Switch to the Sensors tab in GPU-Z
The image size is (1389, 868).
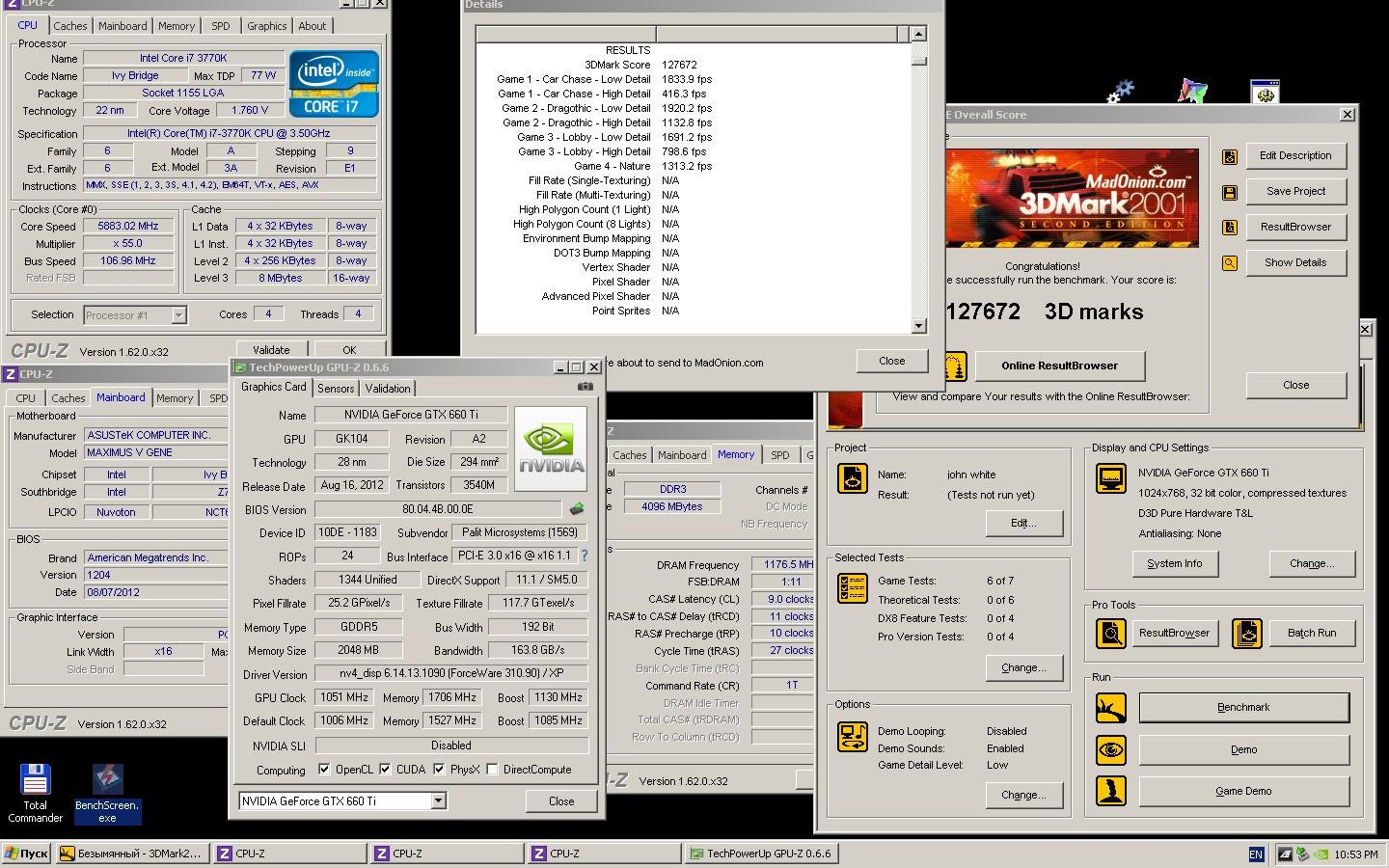336,388
